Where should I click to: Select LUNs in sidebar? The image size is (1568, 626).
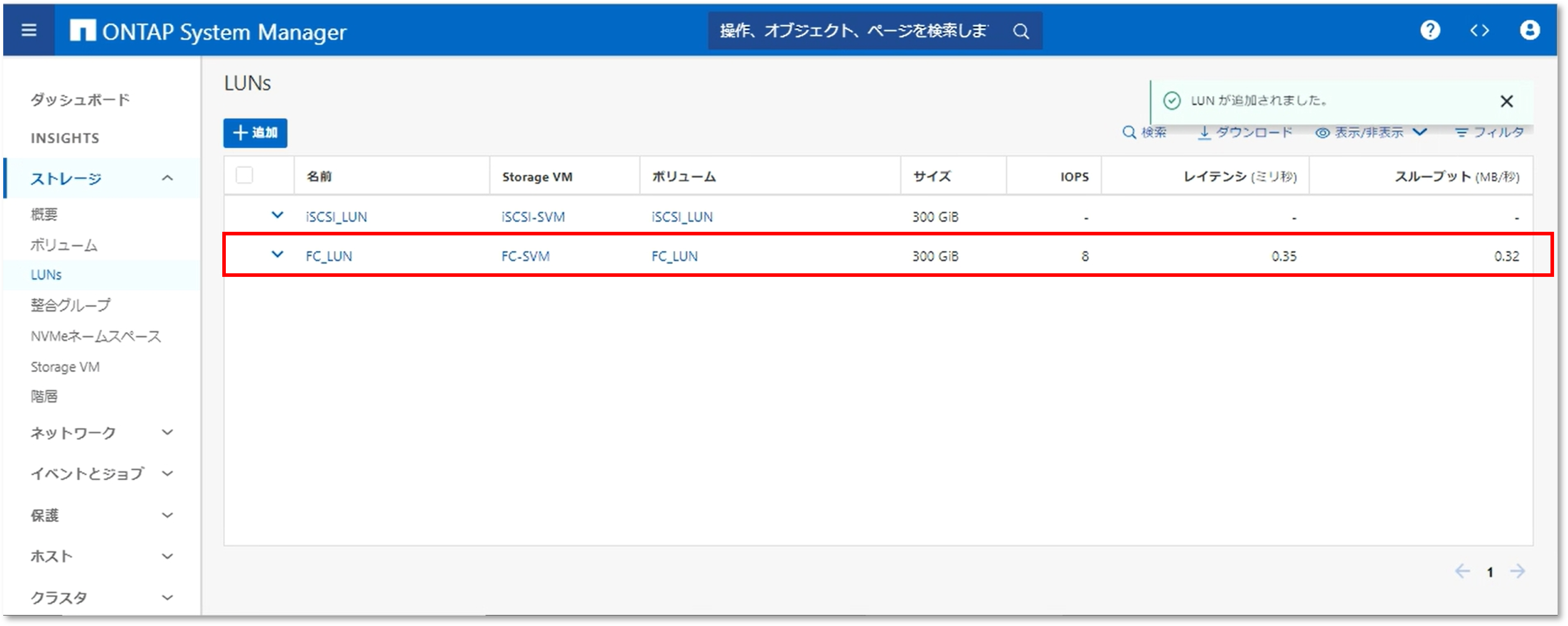pos(46,275)
